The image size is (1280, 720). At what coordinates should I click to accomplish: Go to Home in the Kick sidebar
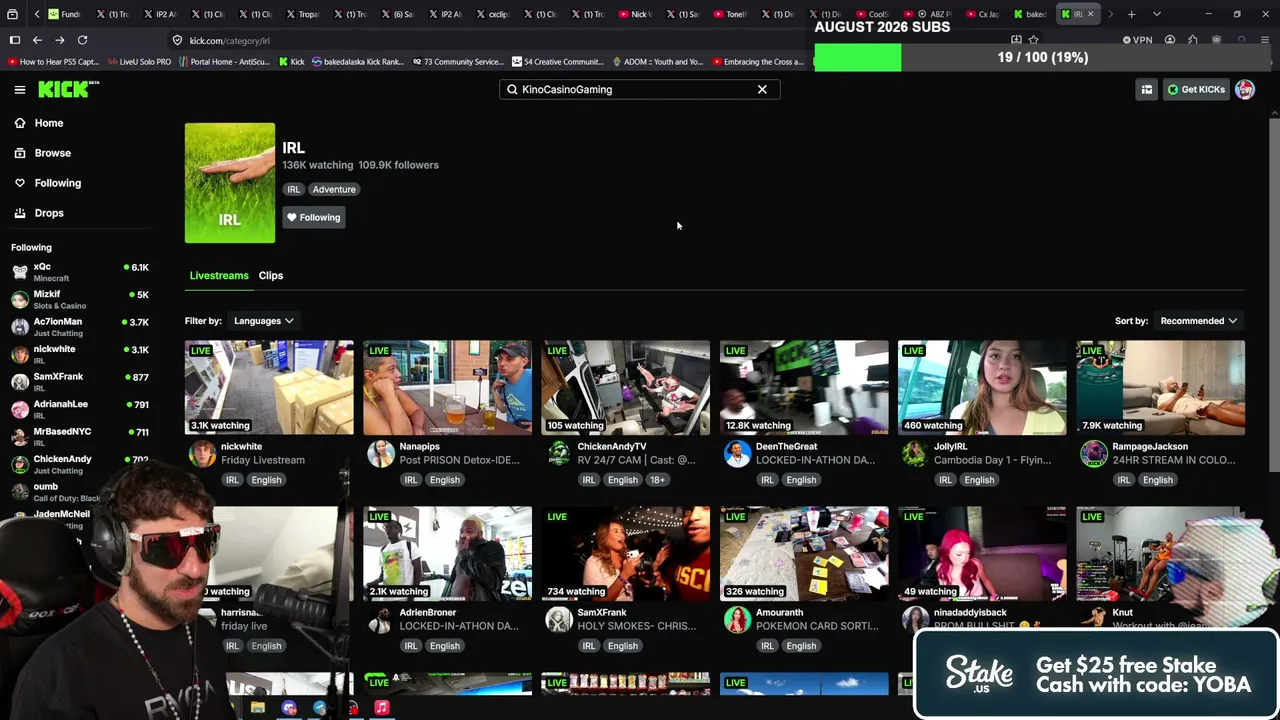pyautogui.click(x=48, y=123)
